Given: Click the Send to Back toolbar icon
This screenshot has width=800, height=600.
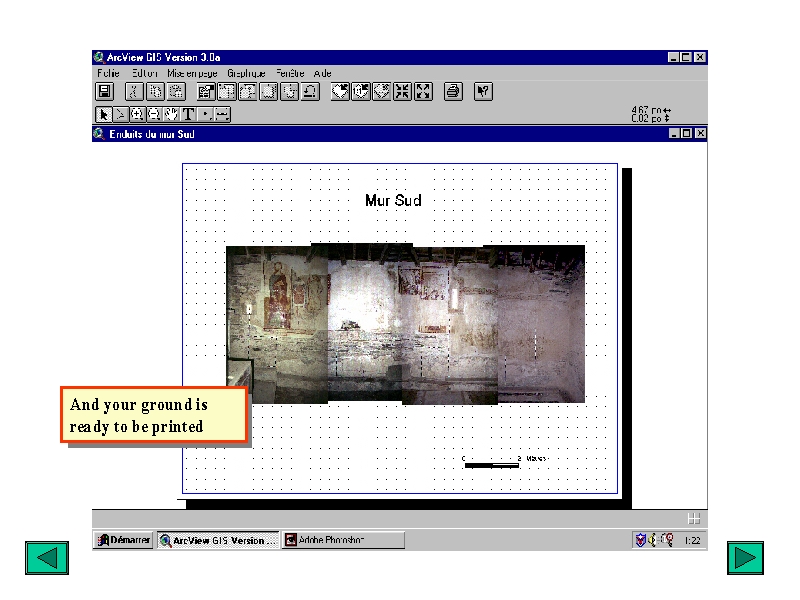Looking at the screenshot, I should click(248, 92).
